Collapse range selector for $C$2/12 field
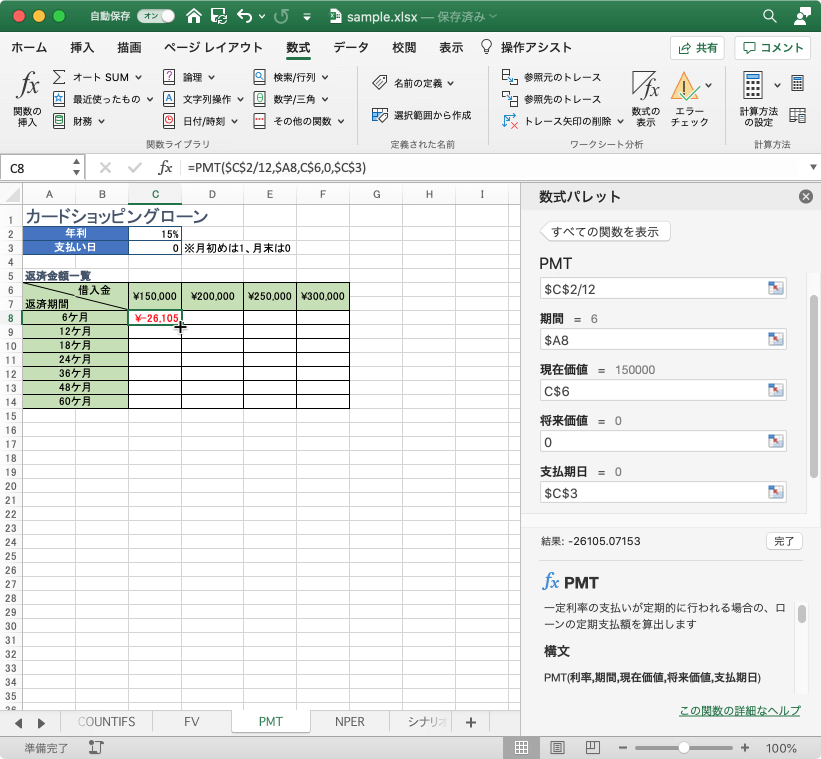This screenshot has width=821, height=759. tap(775, 288)
